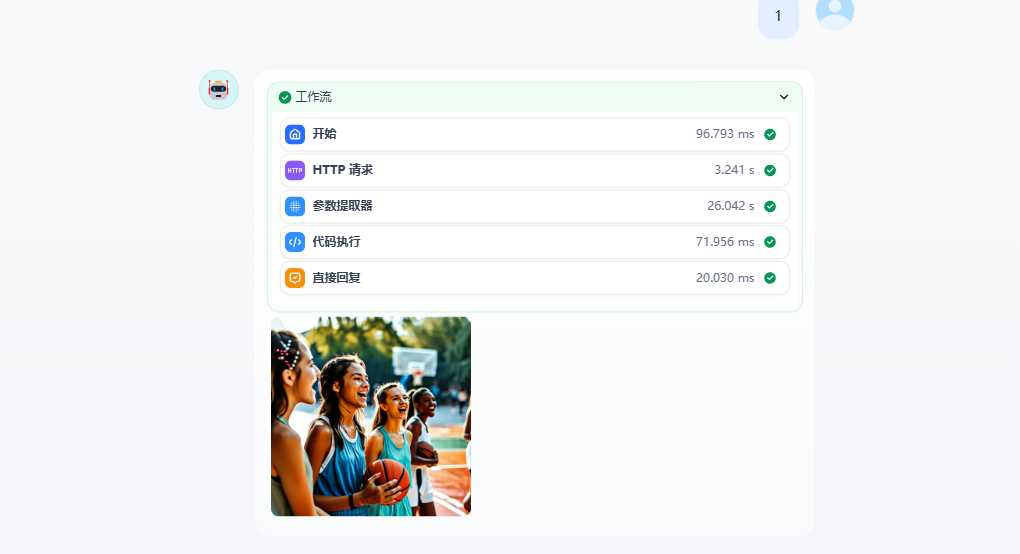The width and height of the screenshot is (1020, 554).
Task: Click the orange 直接回复 node icon
Action: [x=295, y=278]
